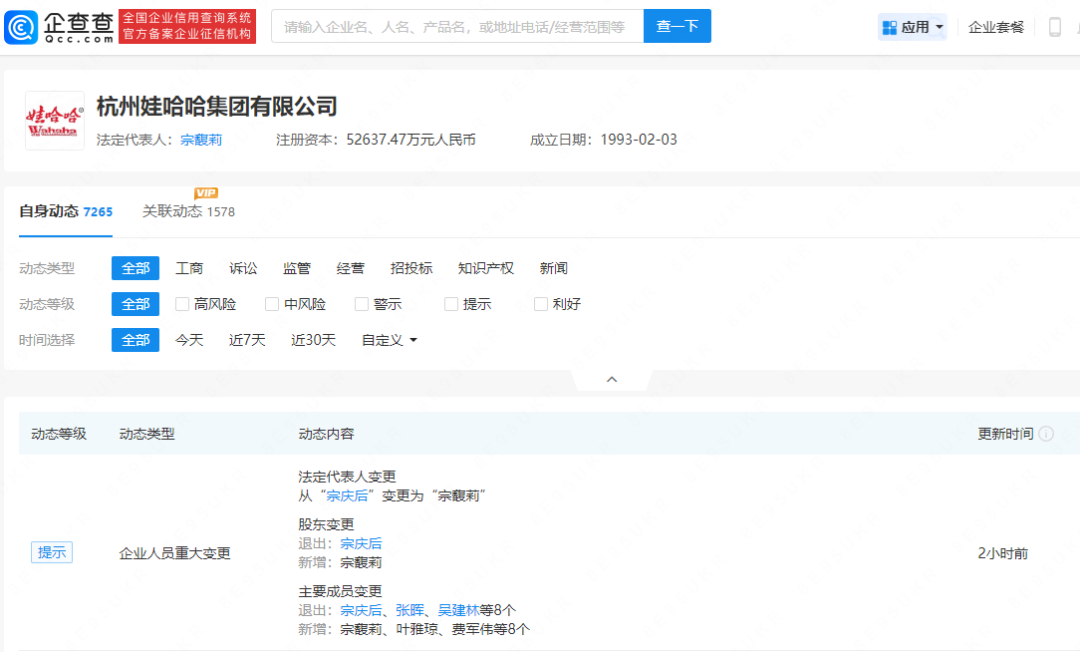This screenshot has height=652, width=1080.
Task: Click the mobile phone icon in the top bar
Action: coord(1057,26)
